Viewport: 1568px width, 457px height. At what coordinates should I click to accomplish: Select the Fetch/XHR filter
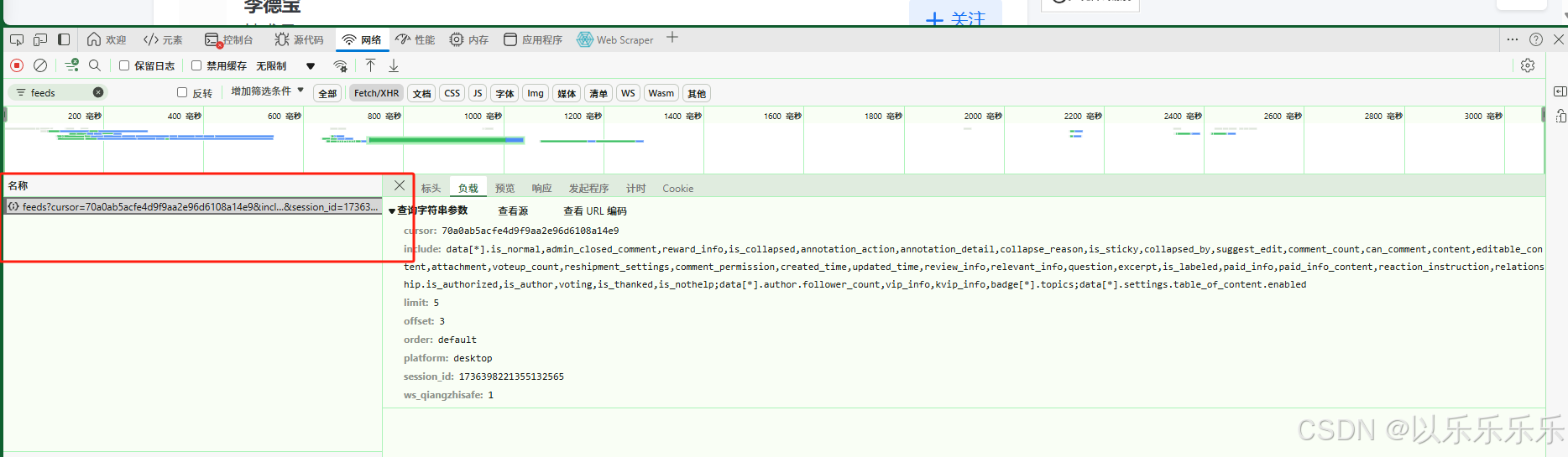click(x=376, y=93)
